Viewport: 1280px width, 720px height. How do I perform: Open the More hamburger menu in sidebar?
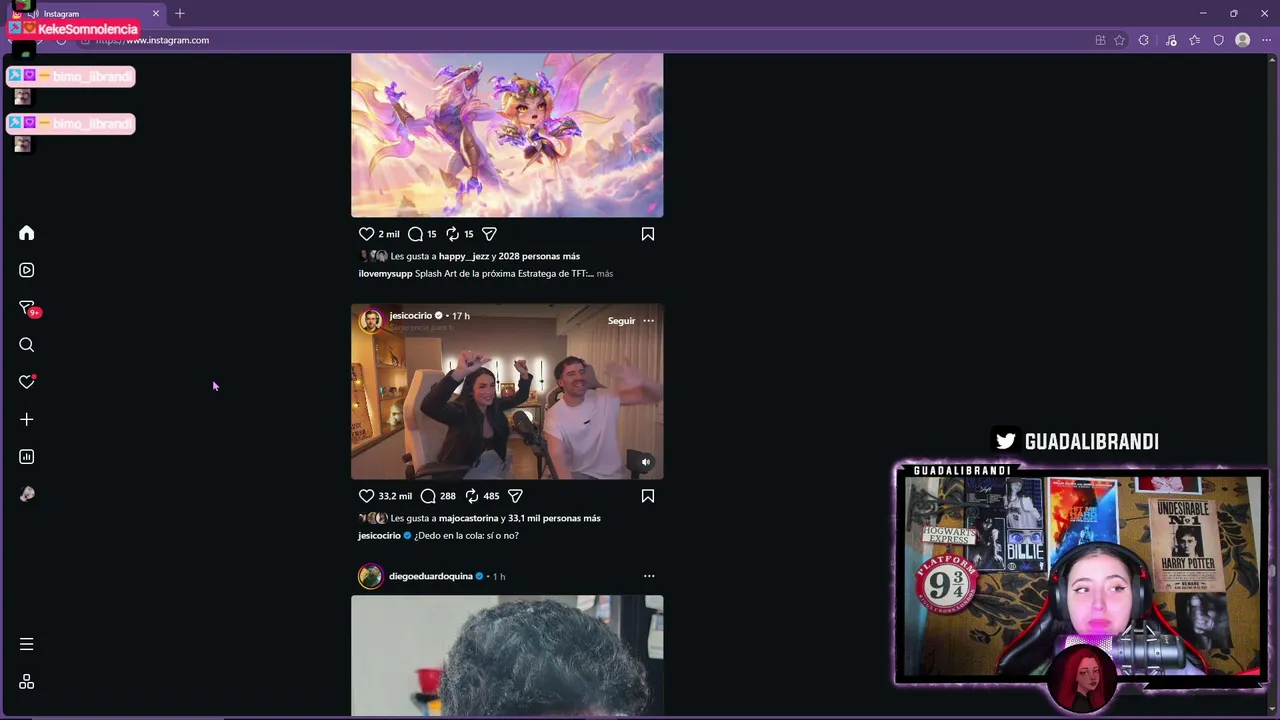[27, 644]
